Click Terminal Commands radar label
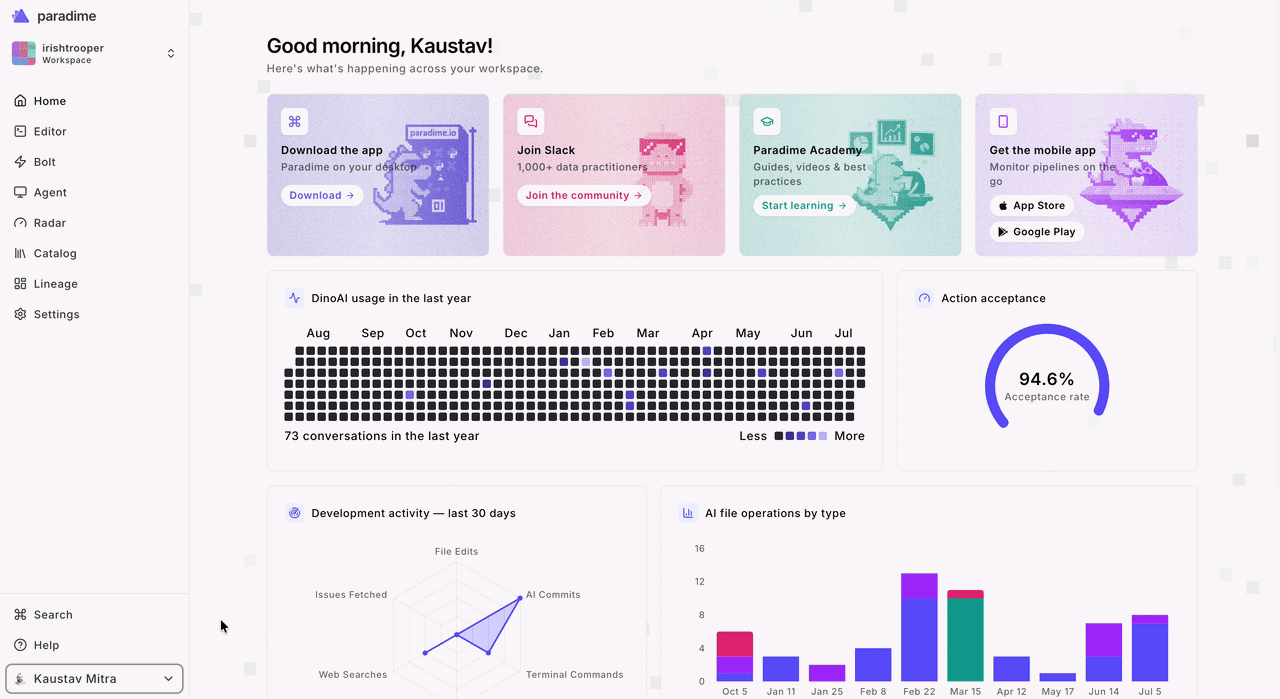Screen dimensions: 1280x699 point(575,675)
